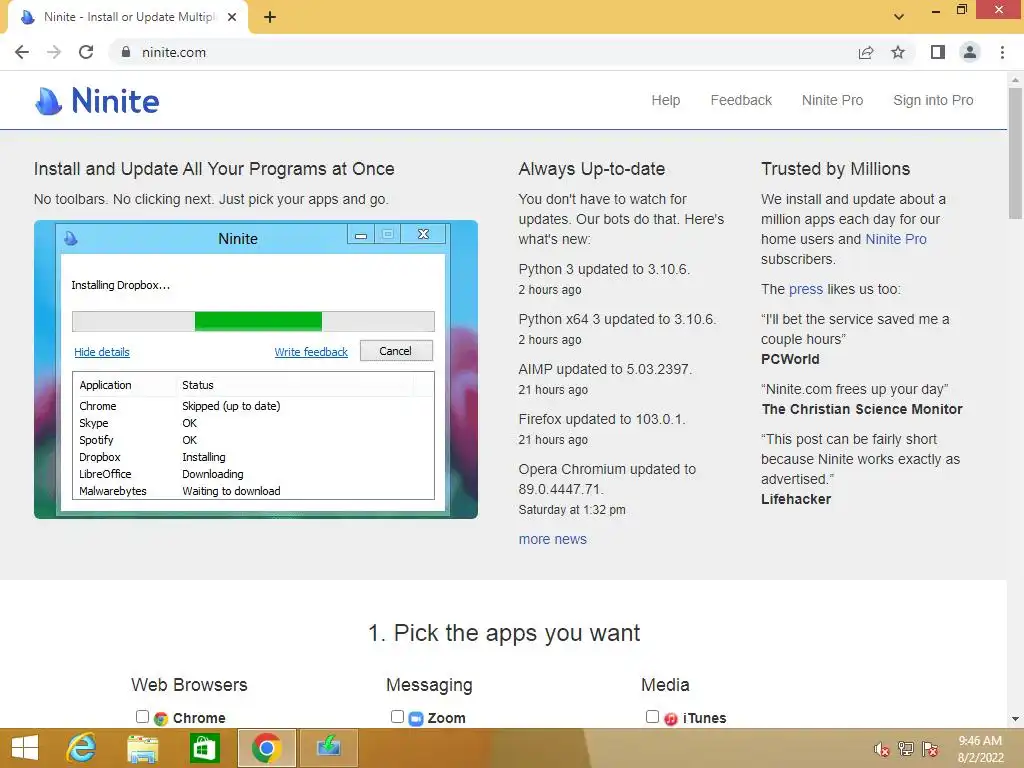Screen dimensions: 1024x768
Task: Click the press link
Action: pyautogui.click(x=806, y=289)
